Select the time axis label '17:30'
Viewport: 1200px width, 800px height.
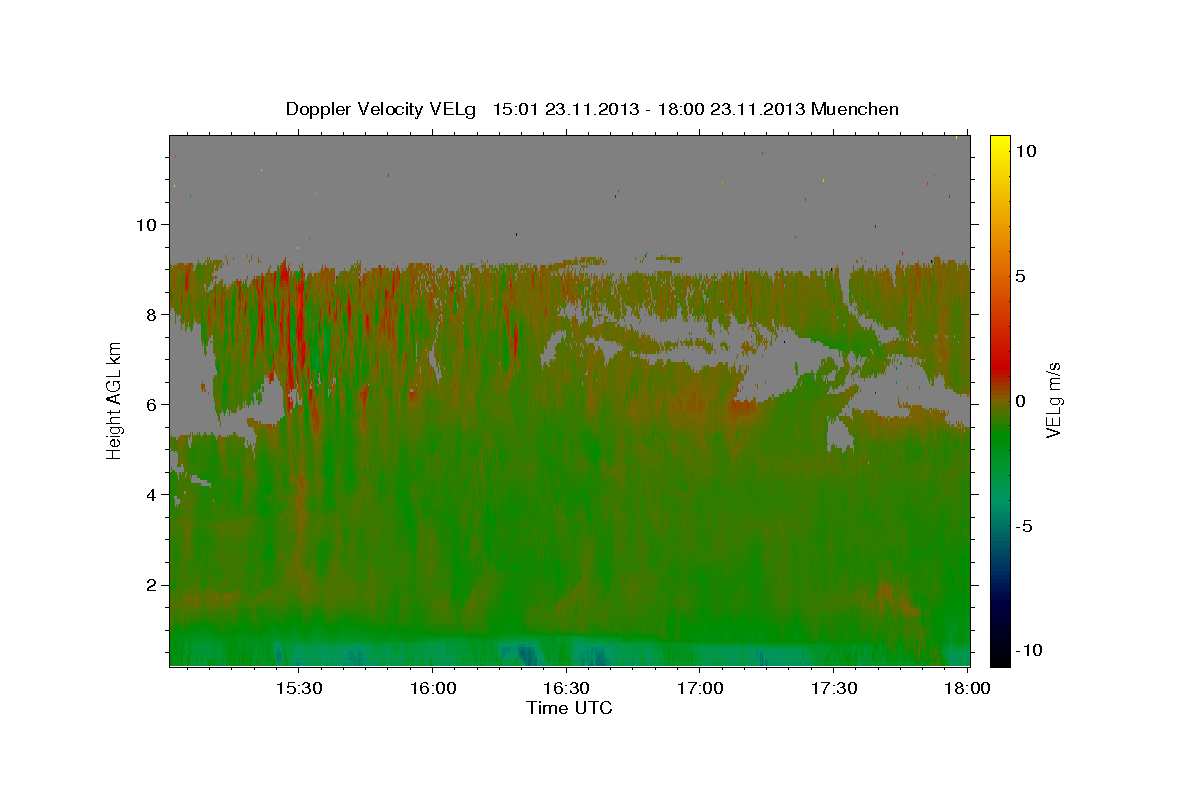tap(834, 688)
